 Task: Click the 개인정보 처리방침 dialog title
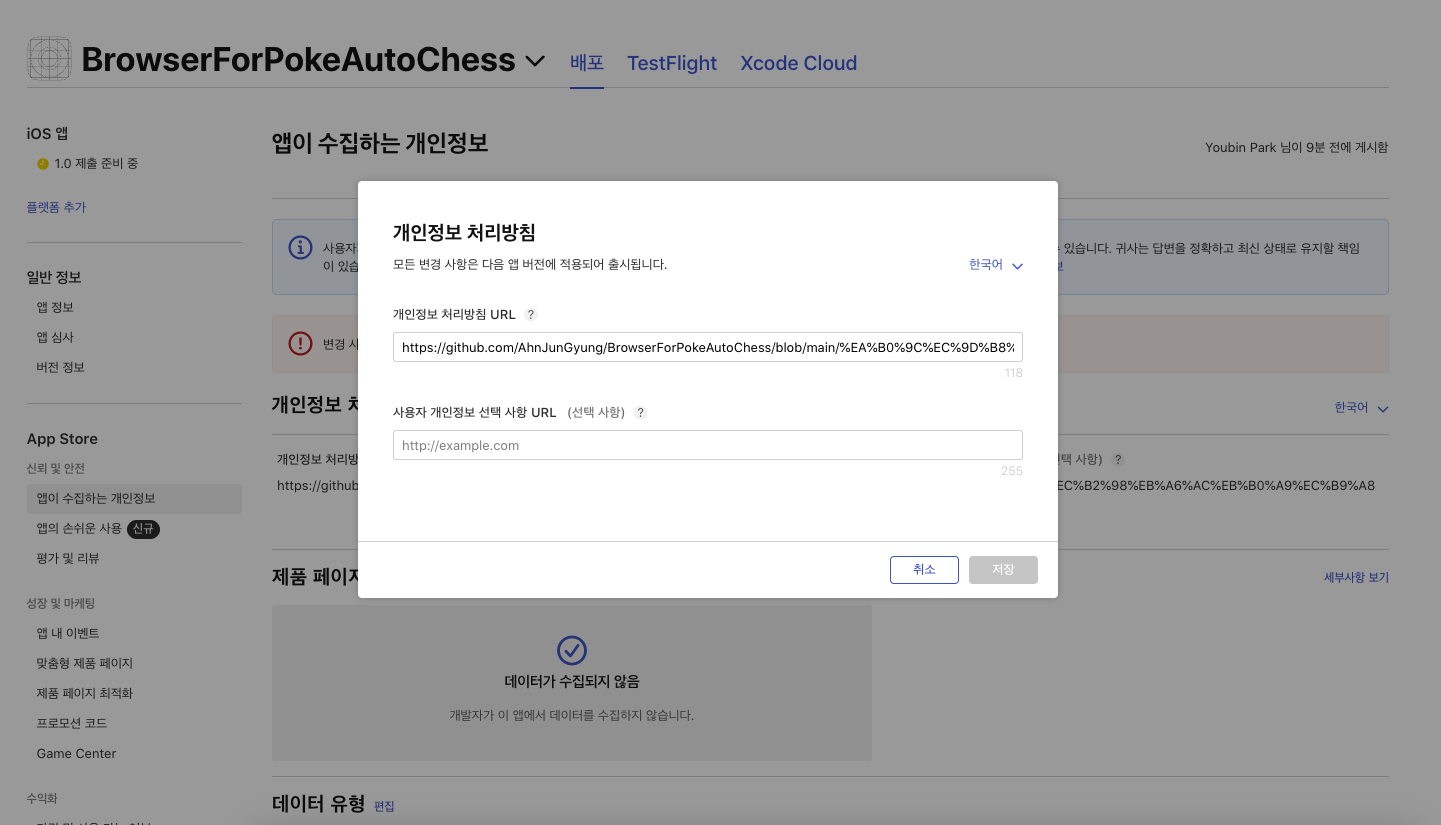pos(464,233)
